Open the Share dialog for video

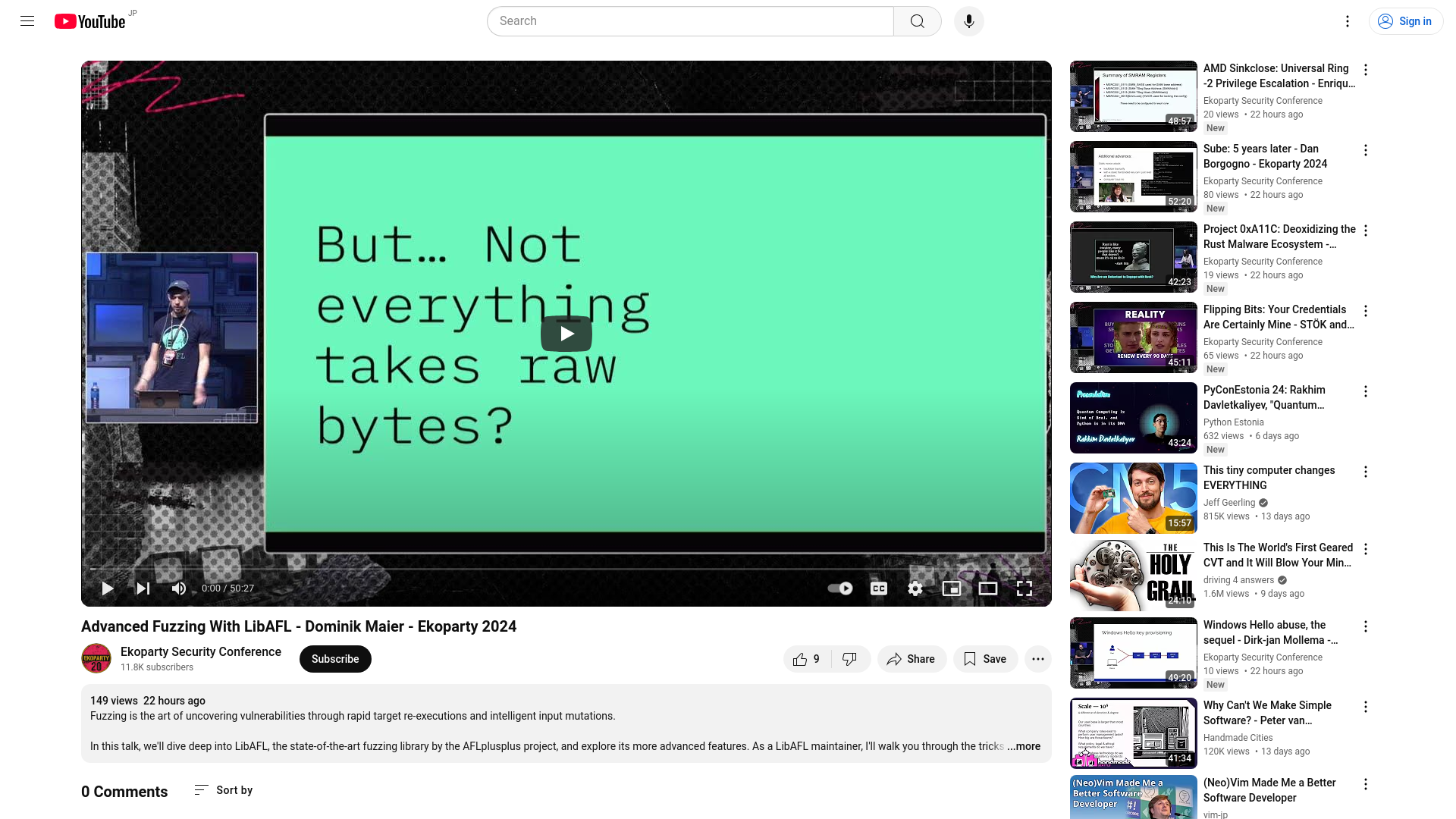(909, 659)
